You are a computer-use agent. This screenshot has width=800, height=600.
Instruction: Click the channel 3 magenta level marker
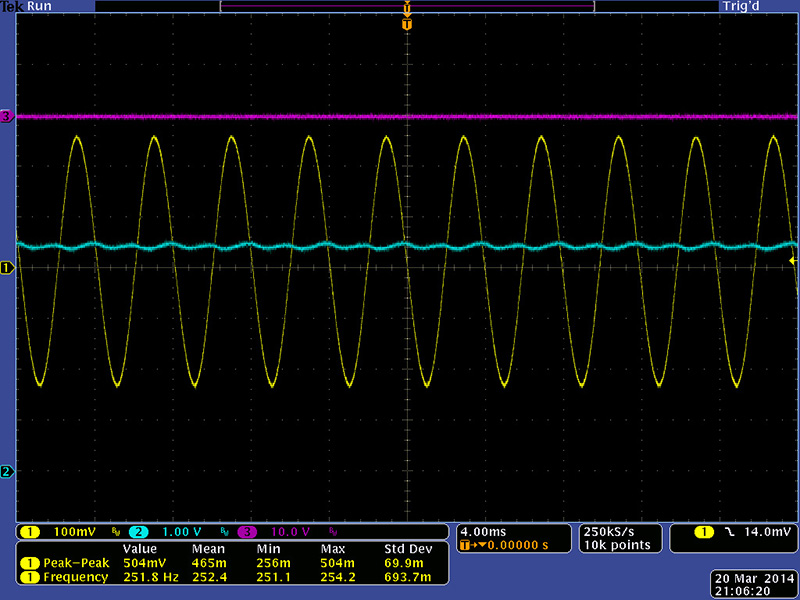tap(6, 117)
